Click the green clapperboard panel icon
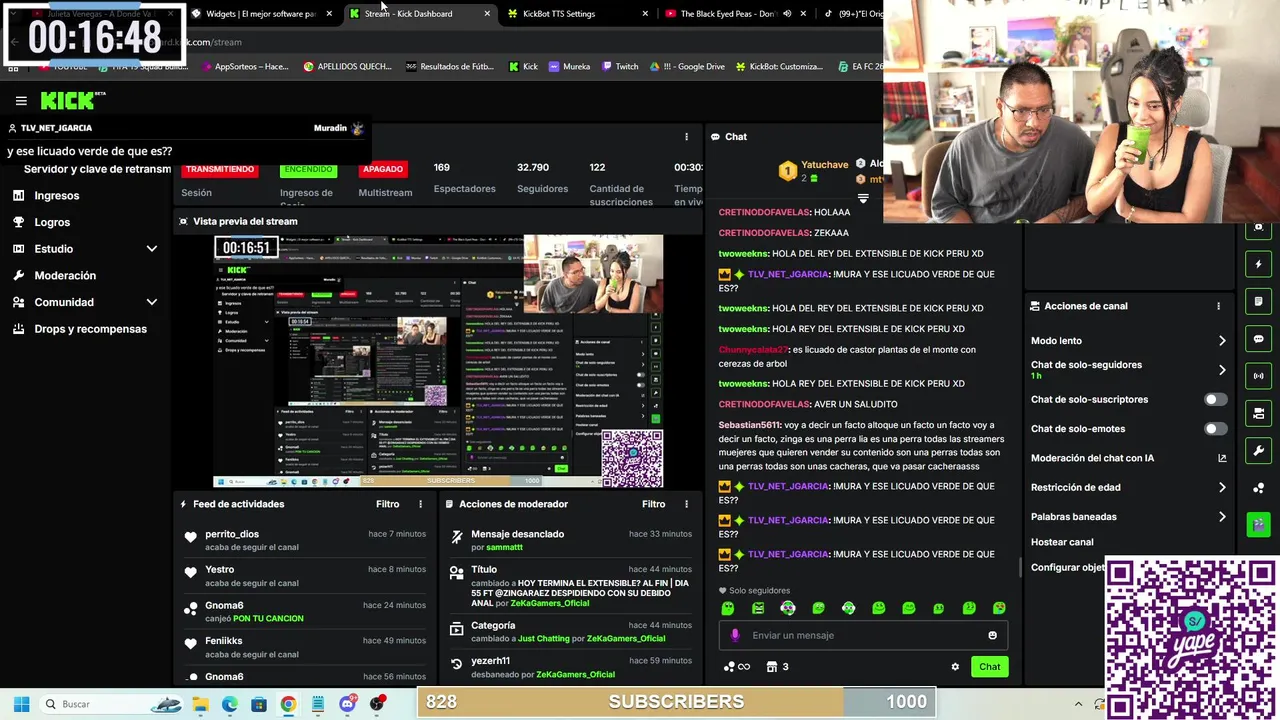 coord(1259,524)
